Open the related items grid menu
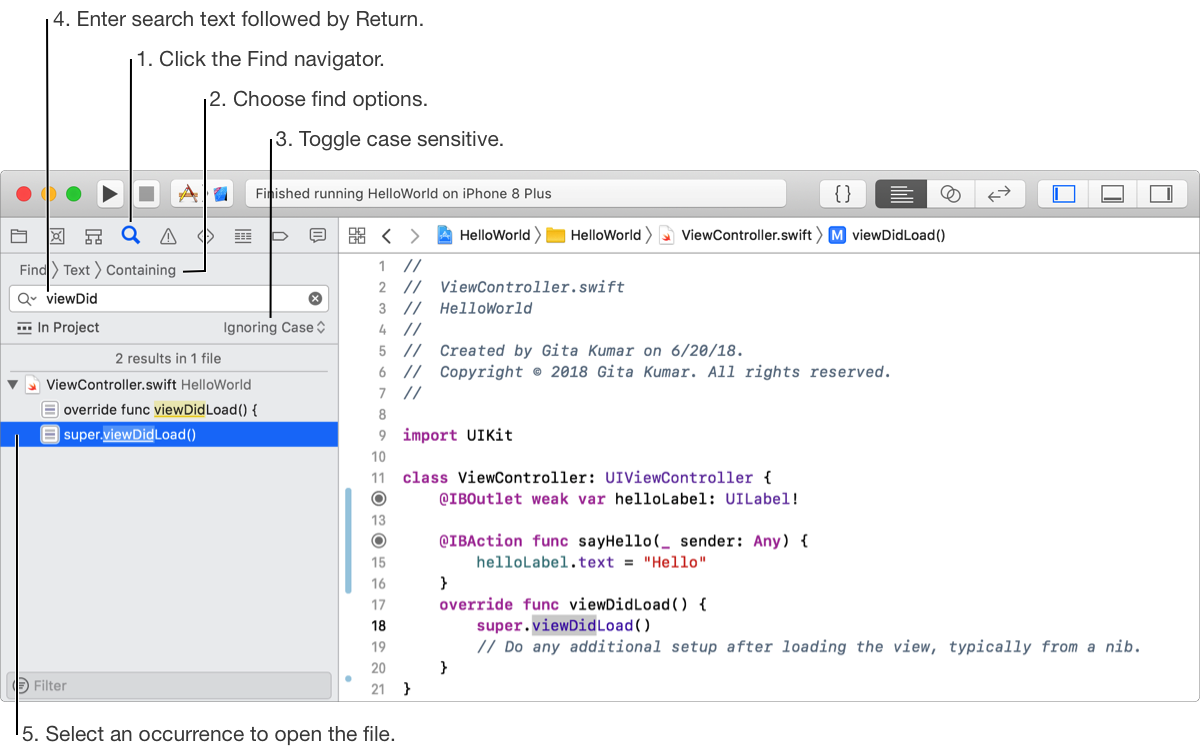Image resolution: width=1200 pixels, height=752 pixels. tap(356, 236)
